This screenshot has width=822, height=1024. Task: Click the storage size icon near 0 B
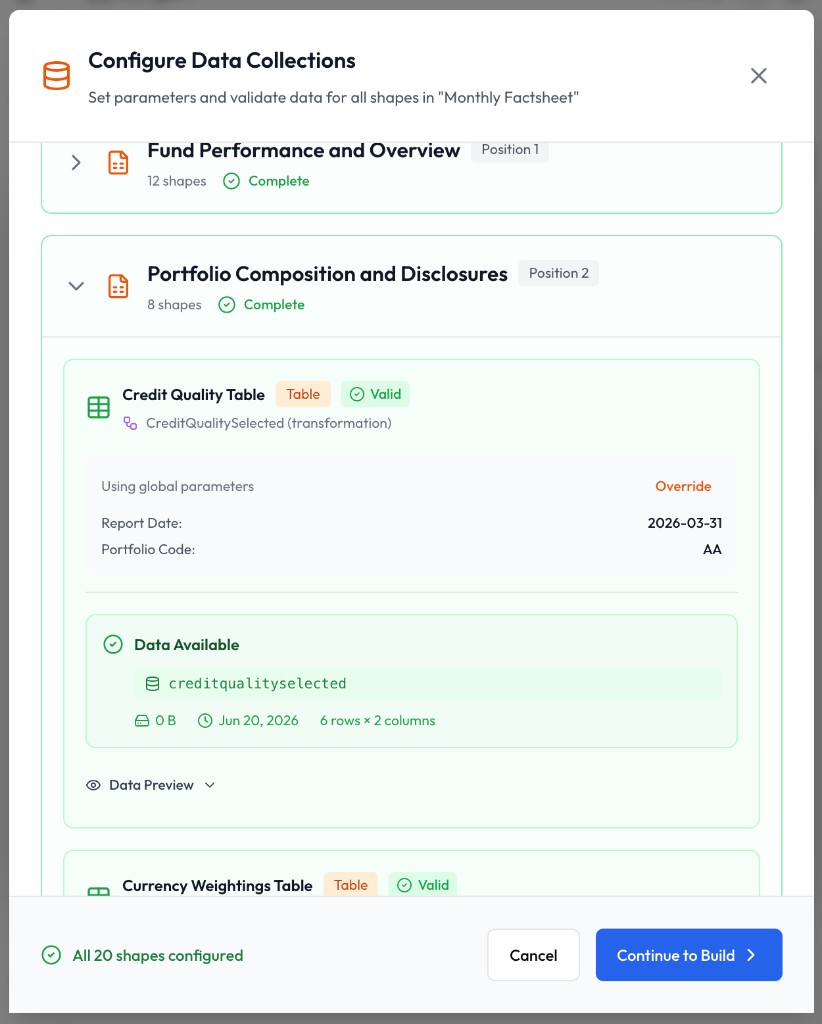(x=142, y=721)
